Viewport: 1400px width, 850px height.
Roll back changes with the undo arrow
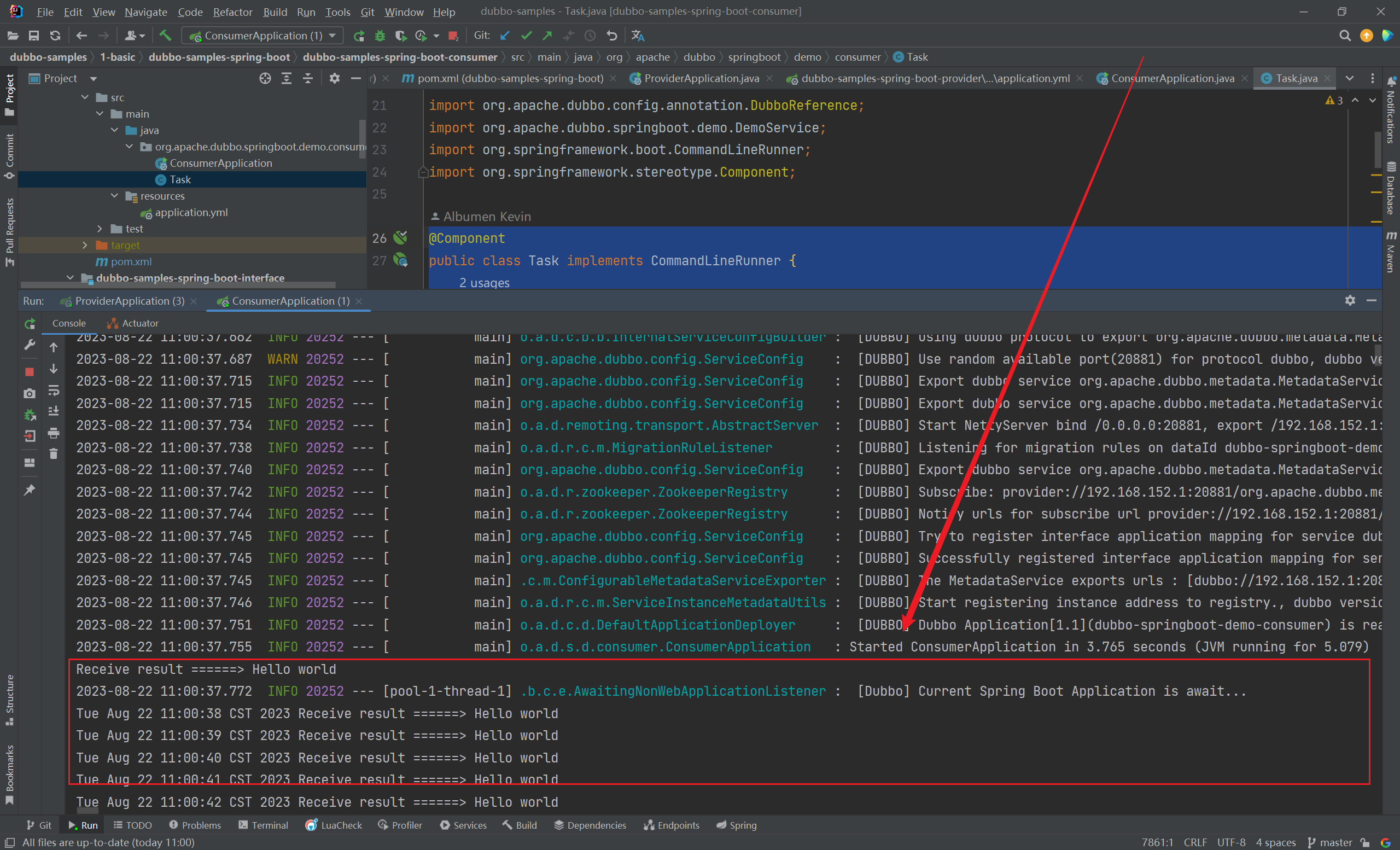(612, 36)
